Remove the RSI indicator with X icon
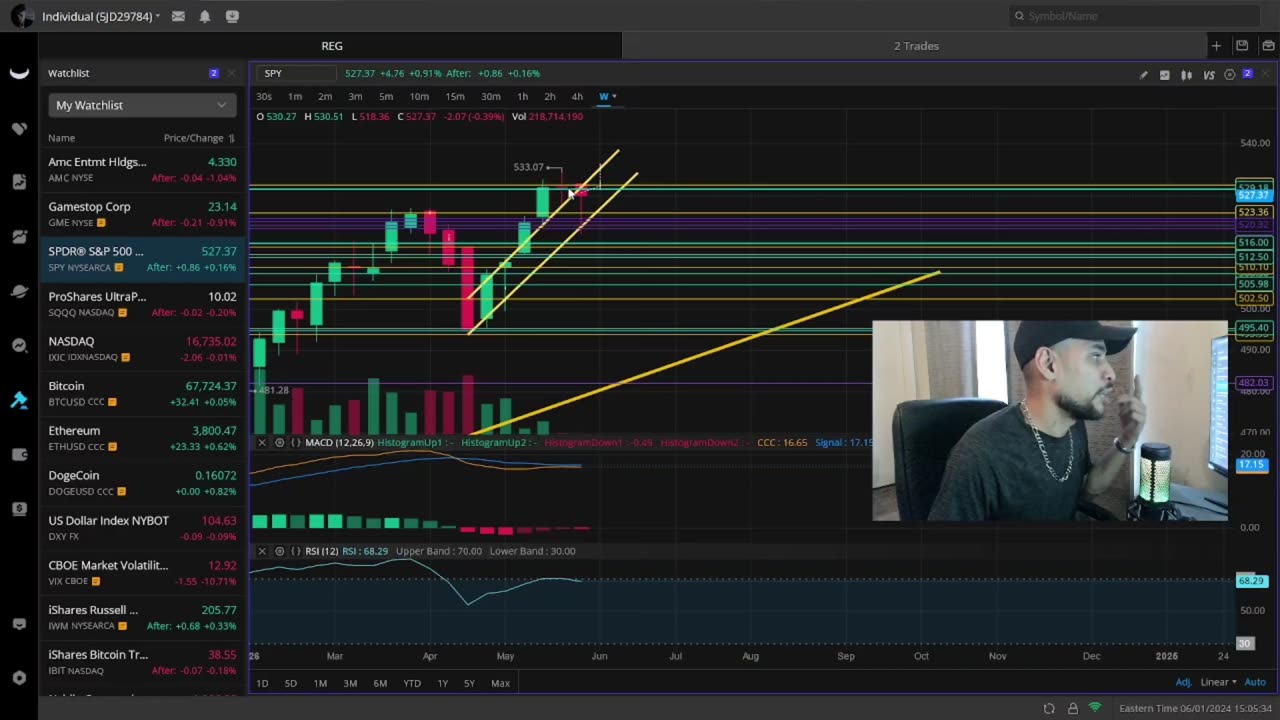The image size is (1280, 720). pos(262,551)
